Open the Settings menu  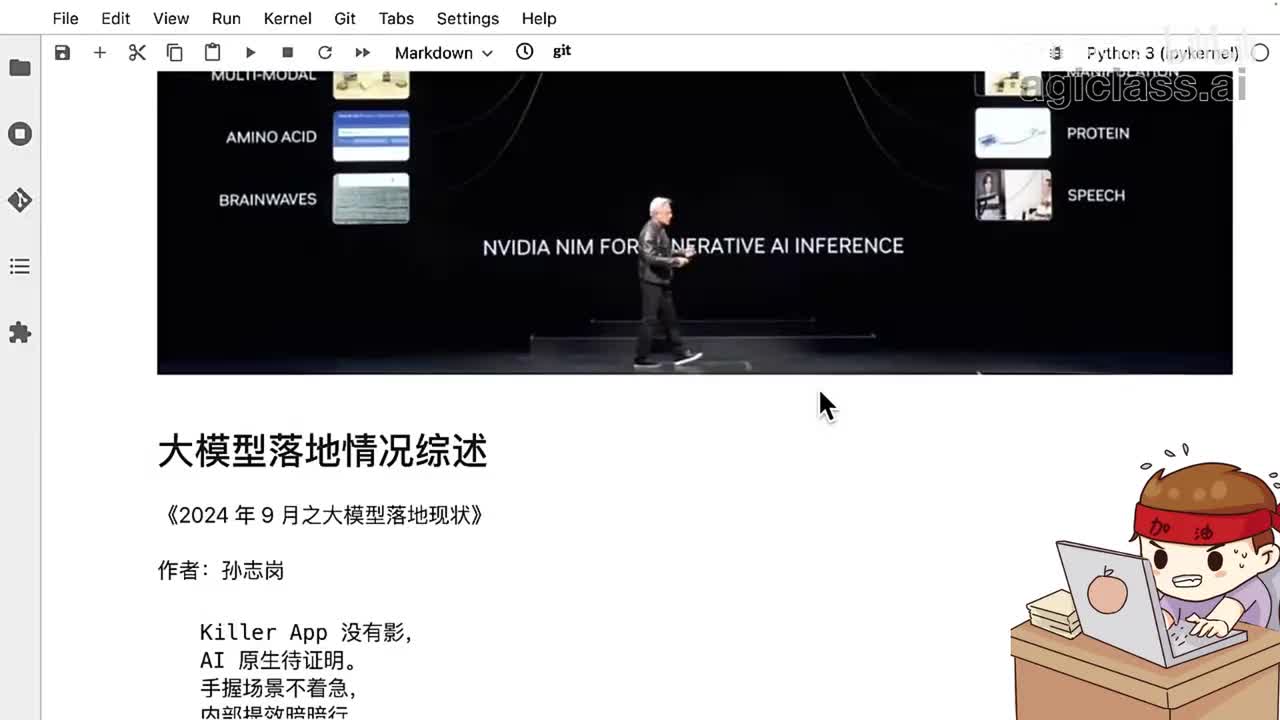click(x=467, y=18)
